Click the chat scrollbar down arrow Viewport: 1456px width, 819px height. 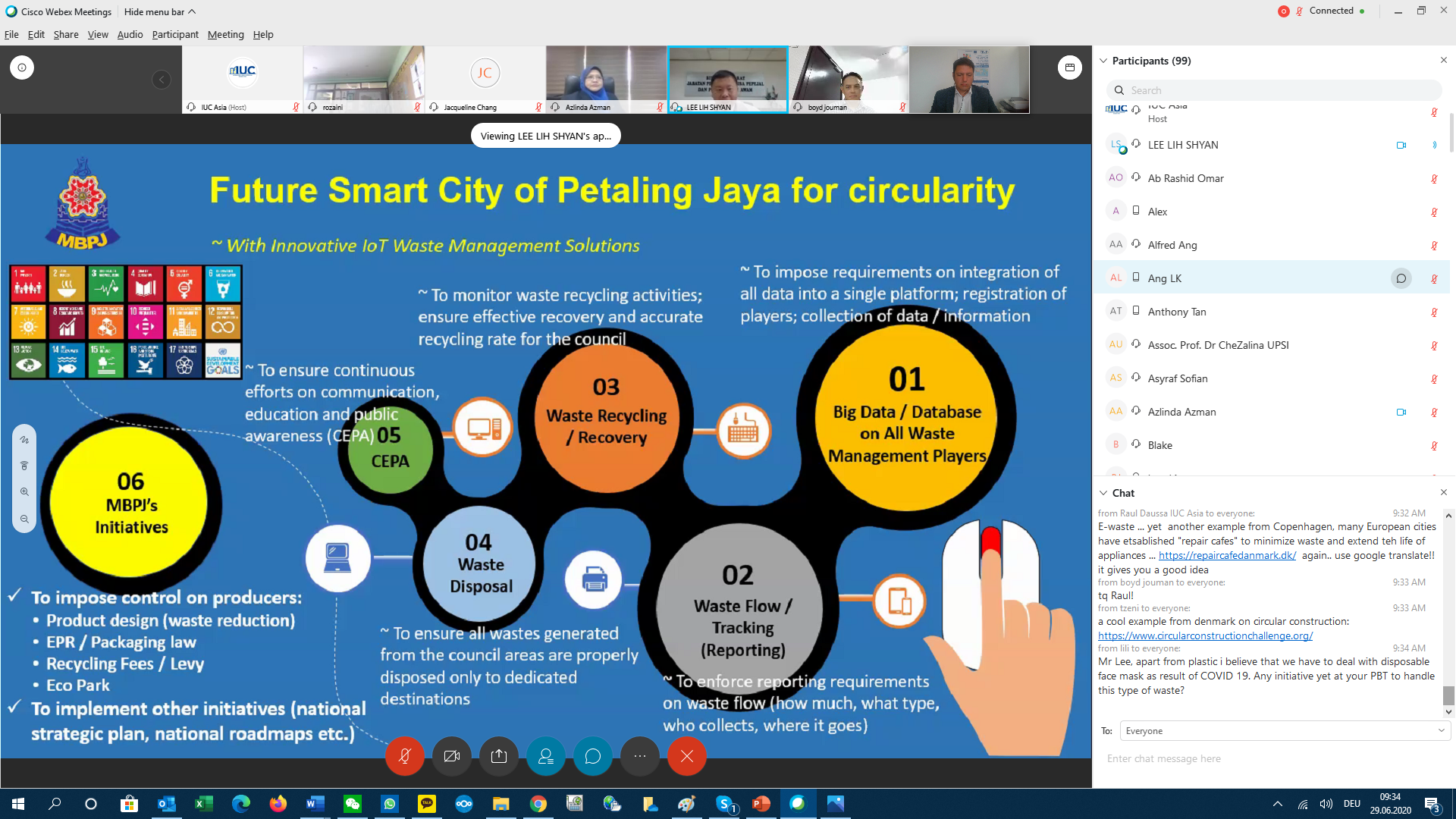pos(1448,711)
